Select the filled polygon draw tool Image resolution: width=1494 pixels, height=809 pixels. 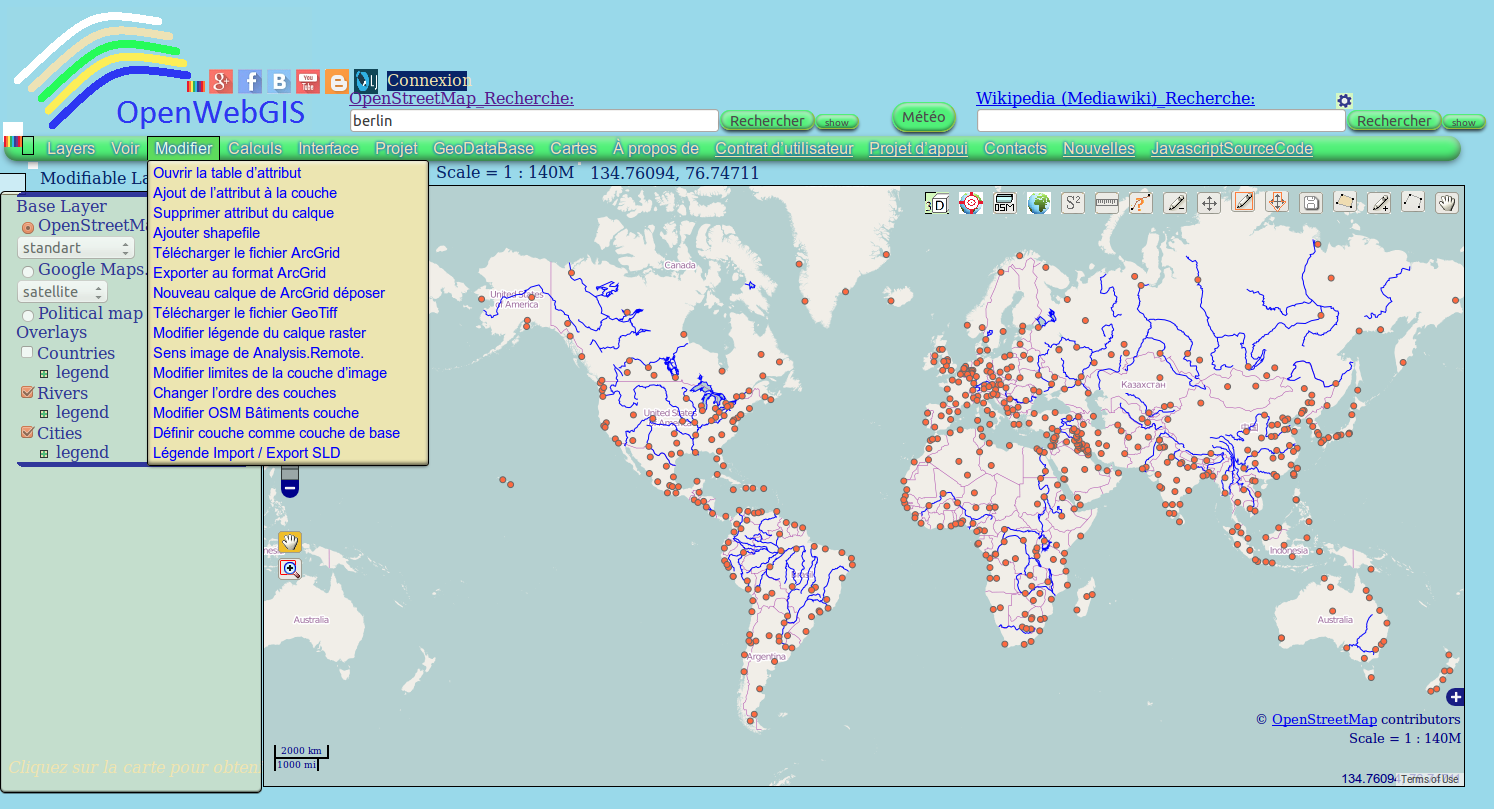pyautogui.click(x=1345, y=203)
